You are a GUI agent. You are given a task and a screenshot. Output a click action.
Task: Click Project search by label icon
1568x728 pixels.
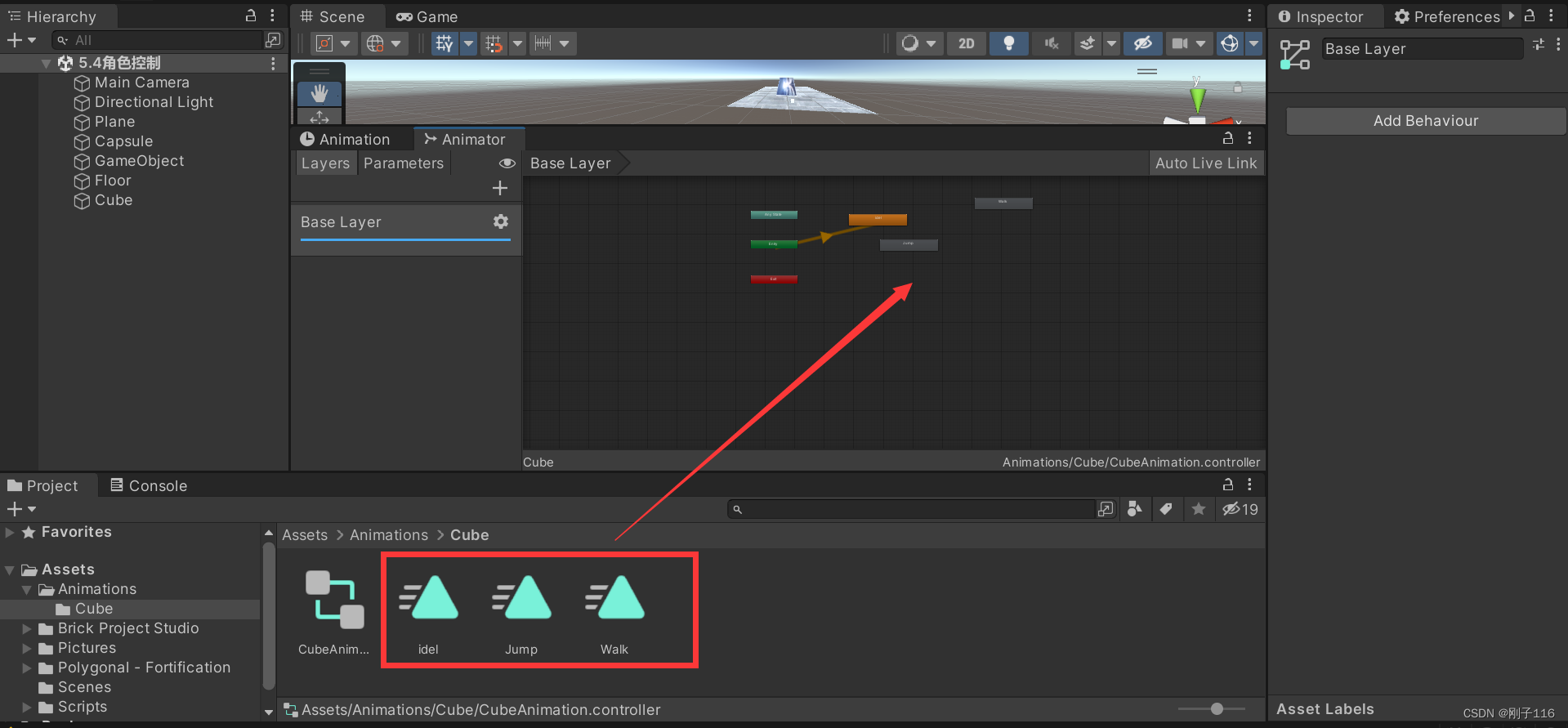(x=1166, y=509)
